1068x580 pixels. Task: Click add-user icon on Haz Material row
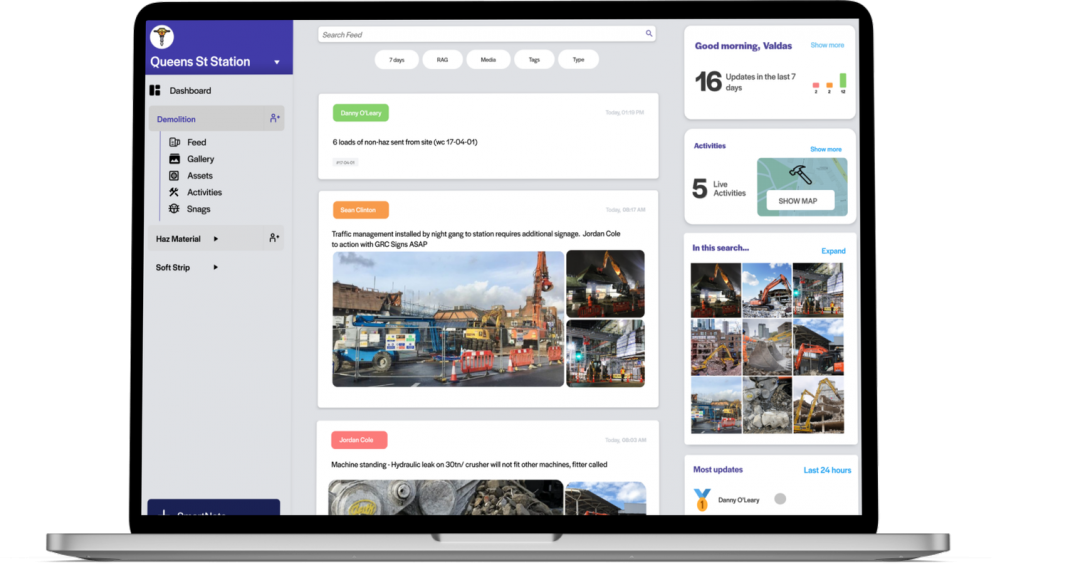[274, 239]
